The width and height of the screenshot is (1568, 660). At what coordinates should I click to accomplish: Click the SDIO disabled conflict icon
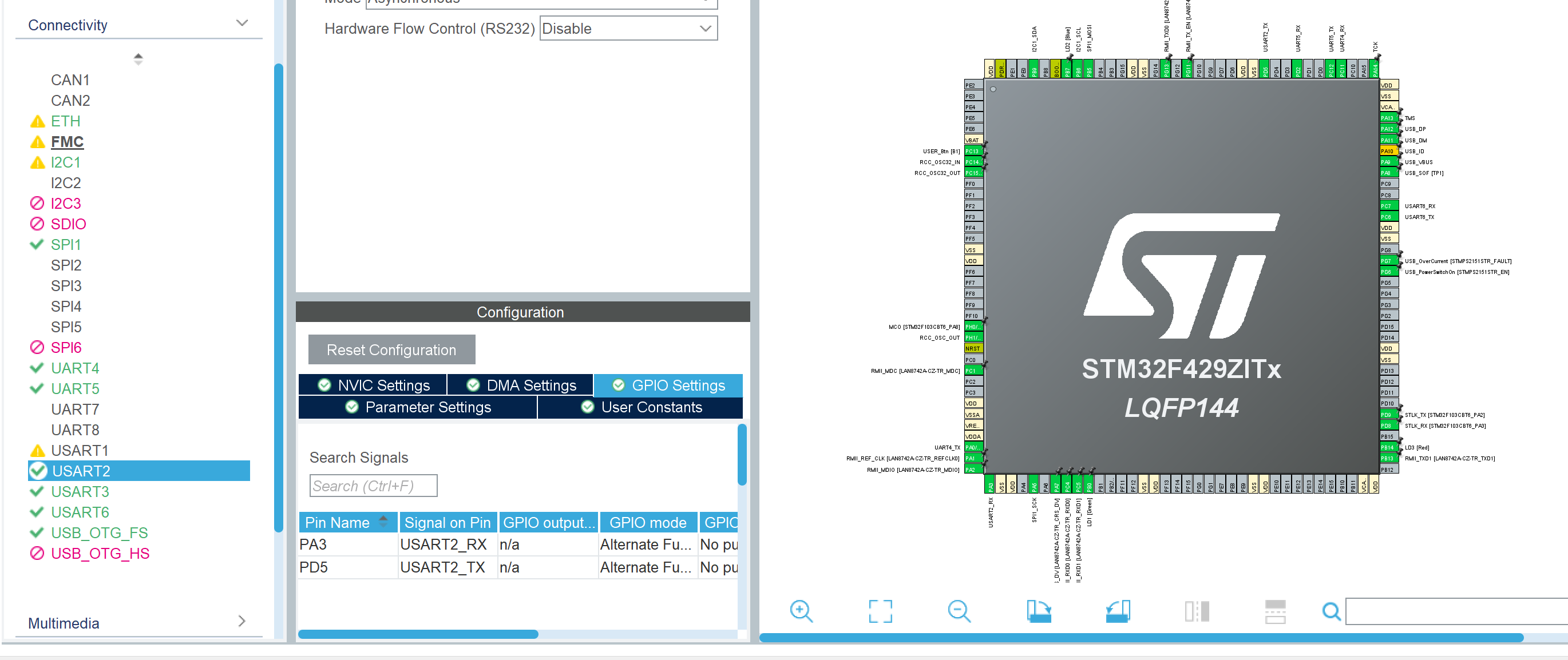tap(37, 224)
